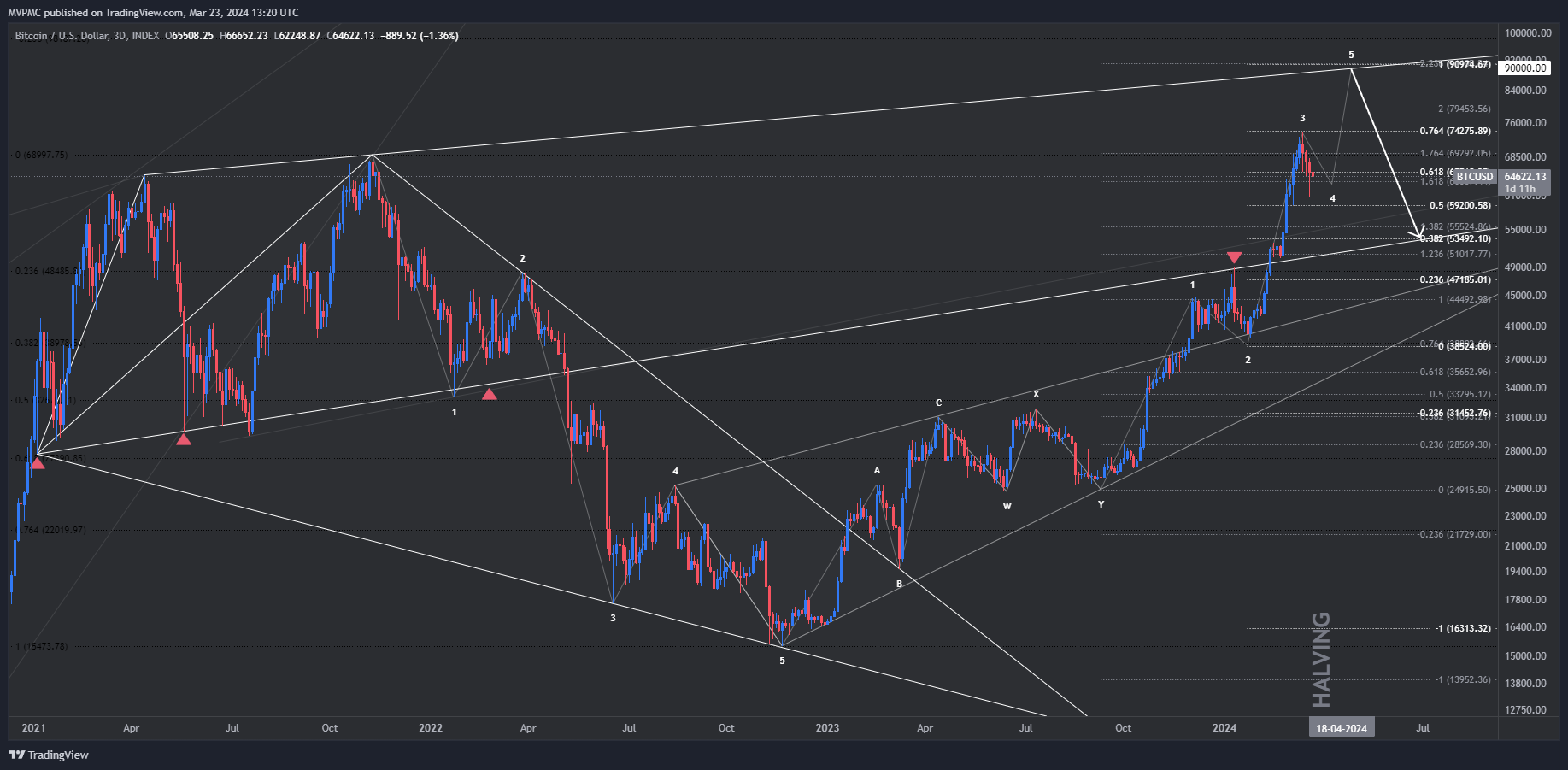
Task: Click the Elliott wave label W
Action: pyautogui.click(x=1007, y=506)
